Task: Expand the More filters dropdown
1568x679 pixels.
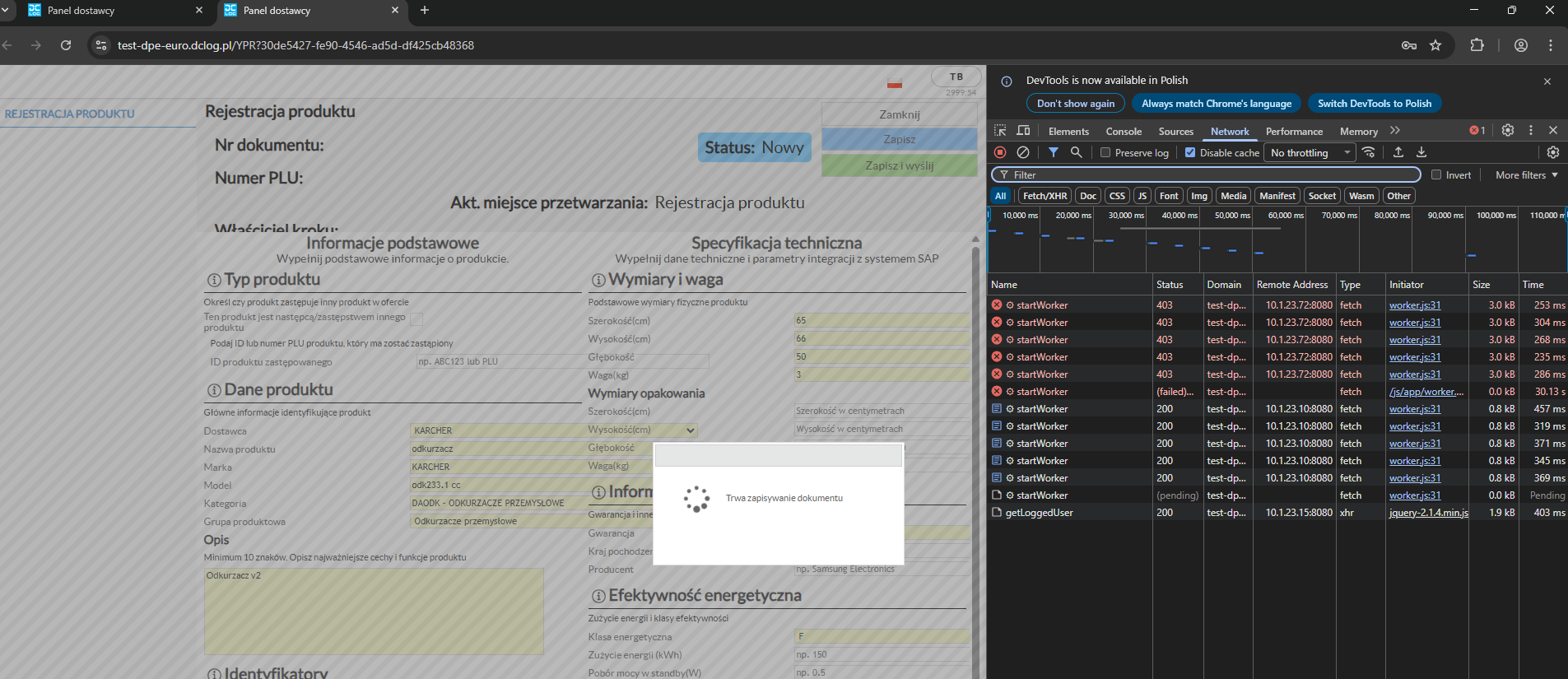Action: point(1527,174)
